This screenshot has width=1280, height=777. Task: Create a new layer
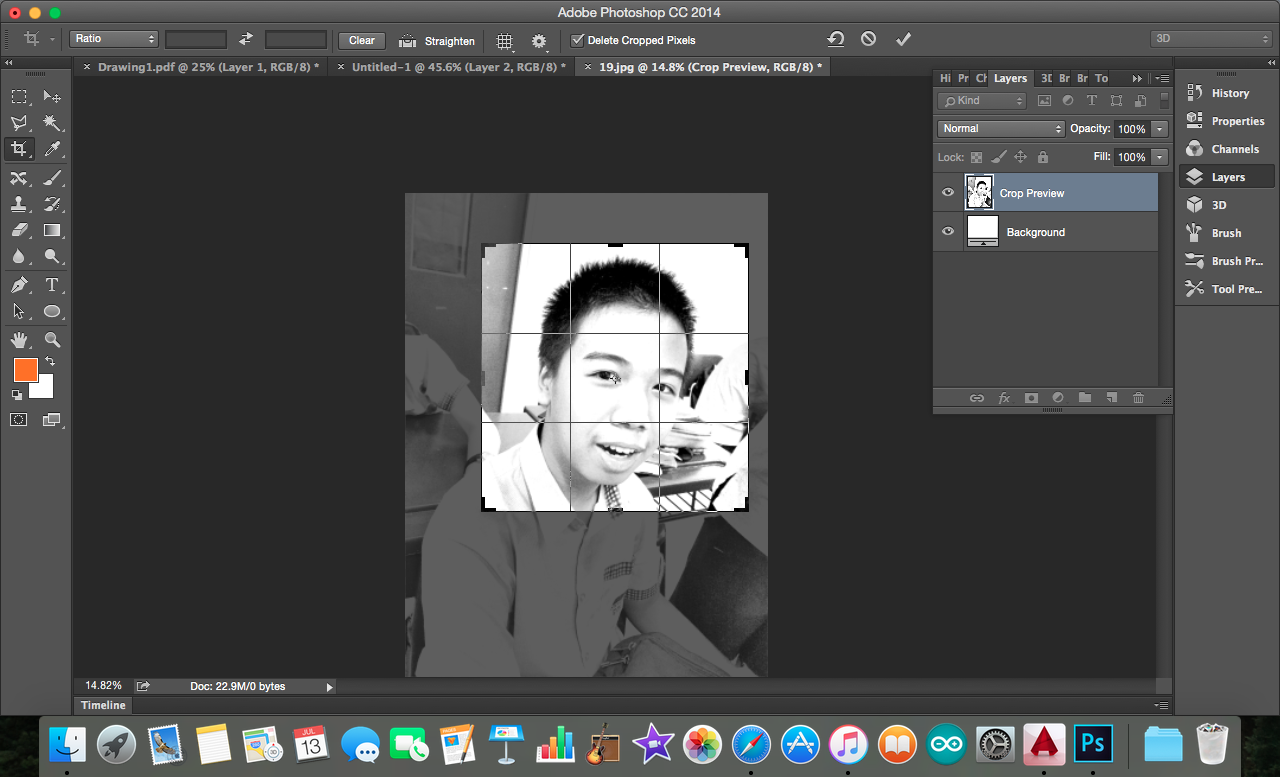tap(1111, 398)
